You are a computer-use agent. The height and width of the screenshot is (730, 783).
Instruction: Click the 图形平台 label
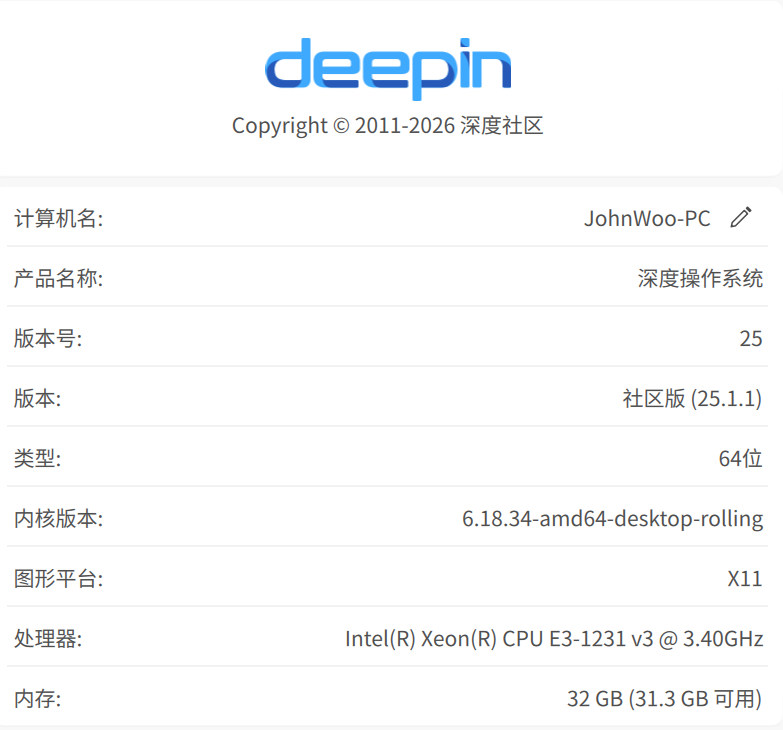(58, 578)
